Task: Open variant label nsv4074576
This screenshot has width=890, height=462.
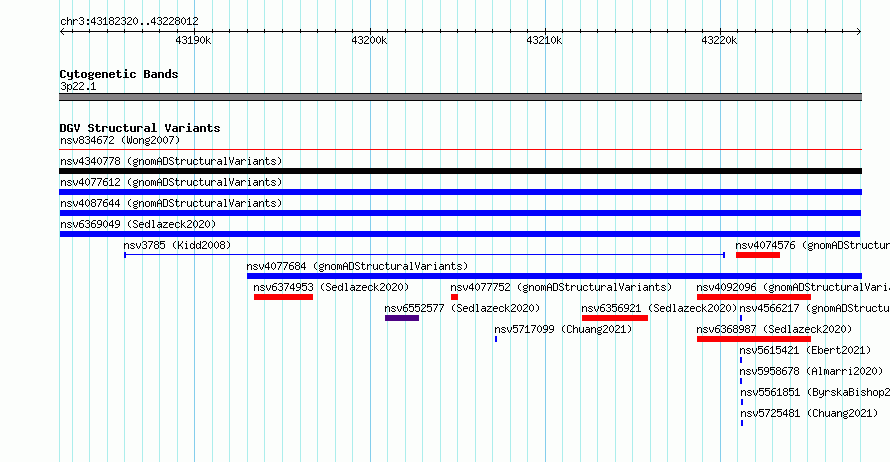Action: (812, 245)
